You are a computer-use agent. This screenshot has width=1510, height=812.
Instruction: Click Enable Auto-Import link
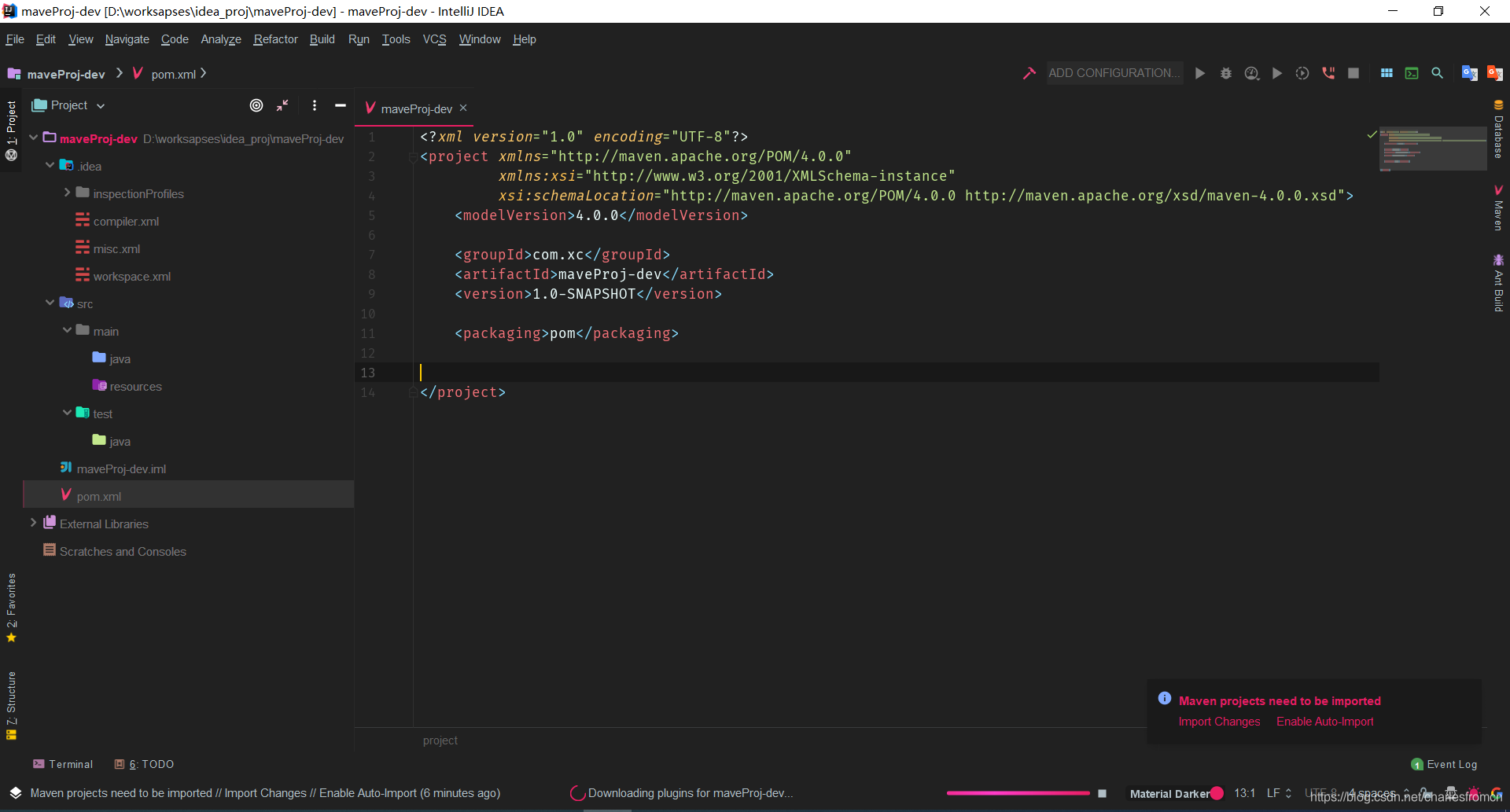click(x=1325, y=722)
